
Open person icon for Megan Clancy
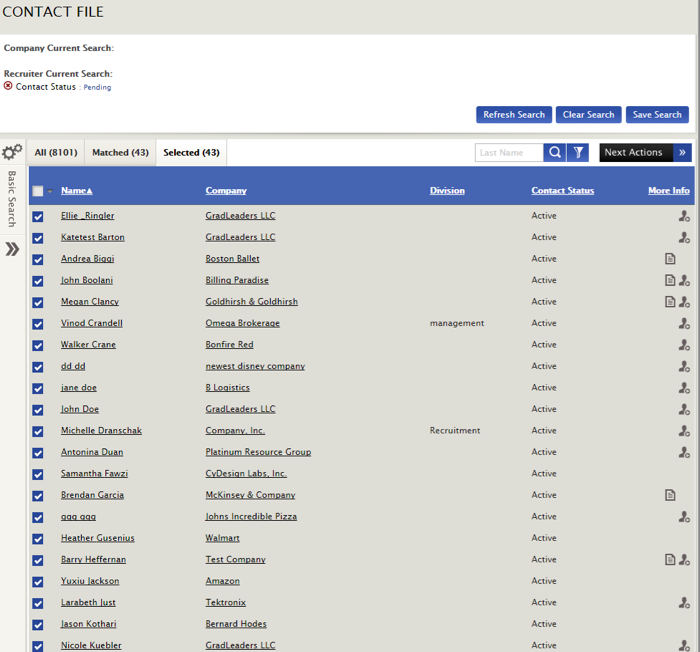tap(684, 301)
